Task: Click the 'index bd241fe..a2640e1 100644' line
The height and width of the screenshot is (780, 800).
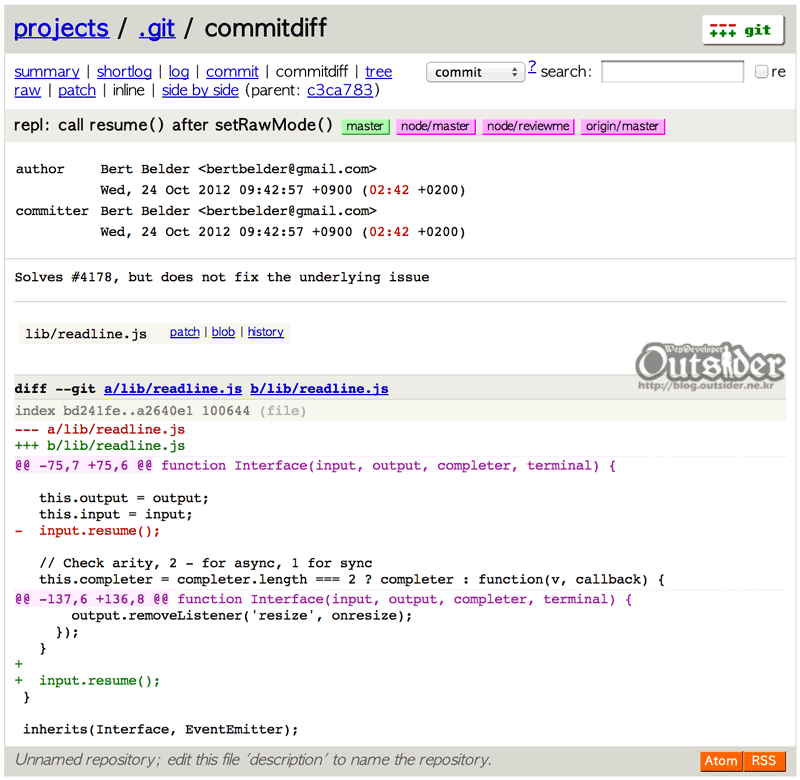Action: pos(132,411)
